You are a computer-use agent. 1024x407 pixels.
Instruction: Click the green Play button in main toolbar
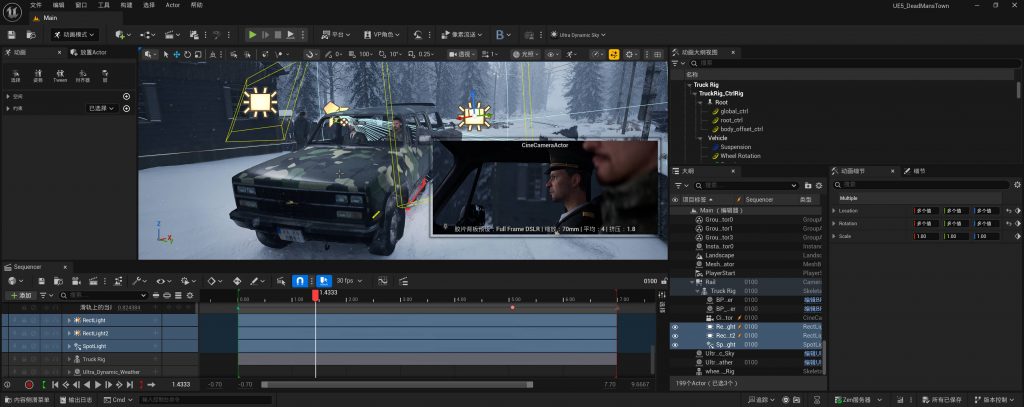point(253,34)
